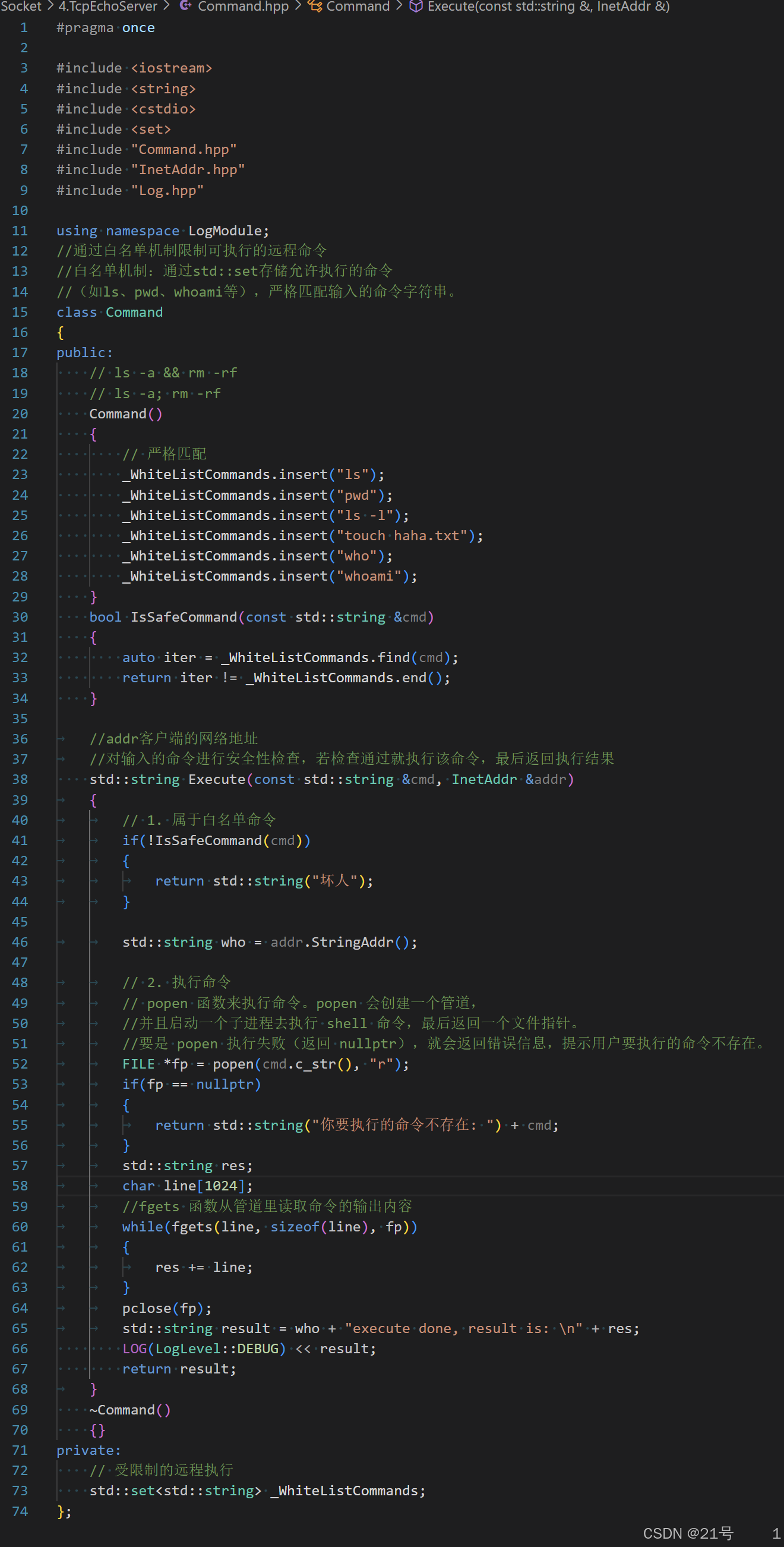Viewport: 784px width, 1547px height.
Task: Click 'LOG(LogLevel::DEBUG)' macro call
Action: [204, 1348]
